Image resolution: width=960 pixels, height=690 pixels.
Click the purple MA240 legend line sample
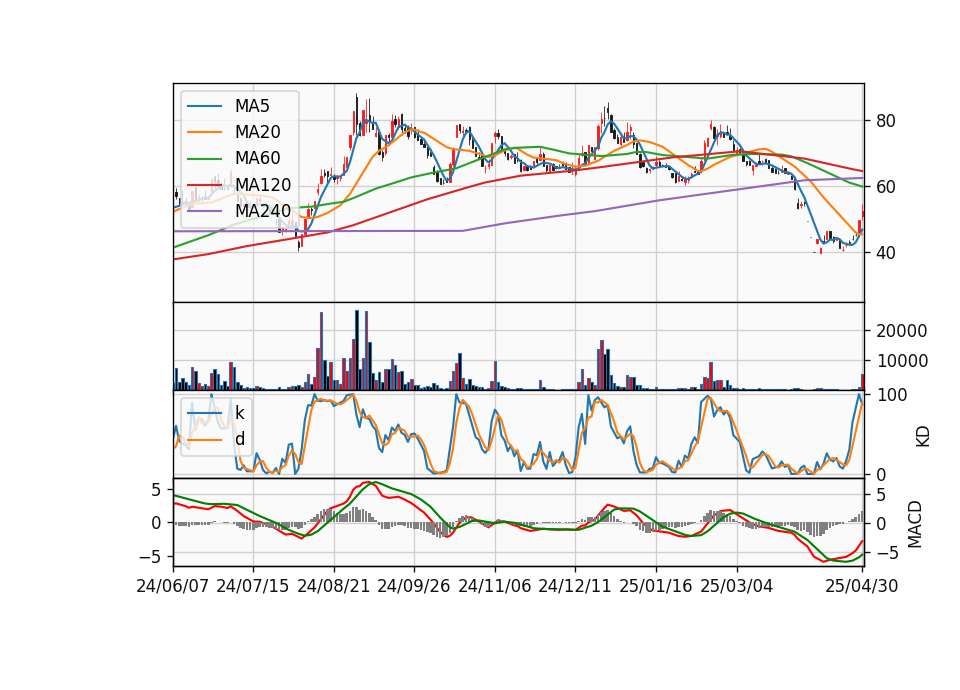(x=204, y=211)
